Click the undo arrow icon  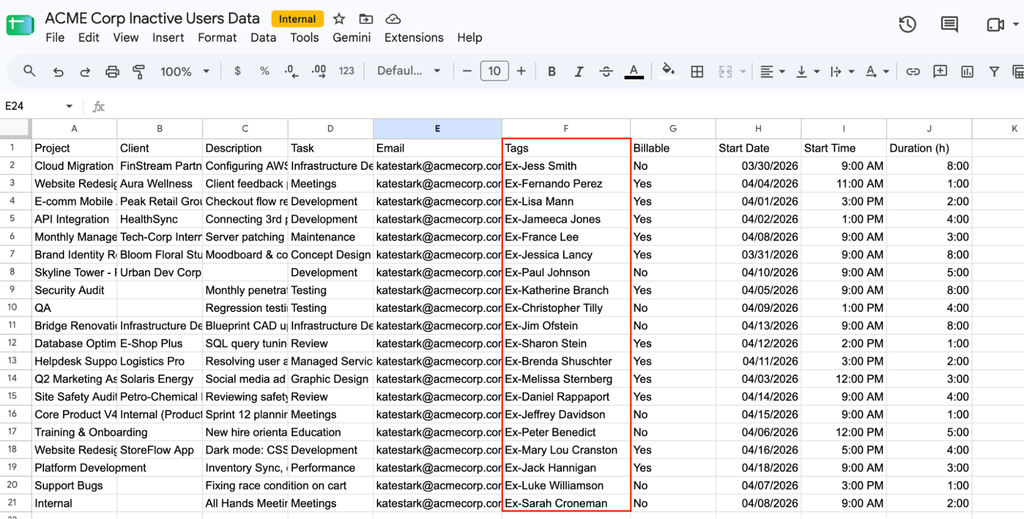coord(58,71)
